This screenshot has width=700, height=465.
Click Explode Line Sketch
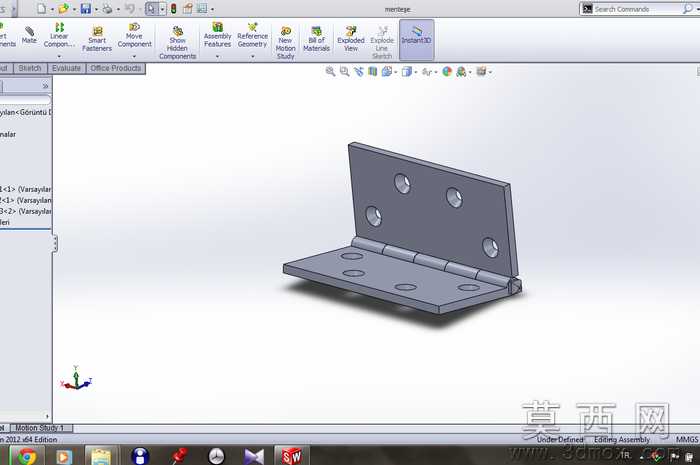click(382, 42)
